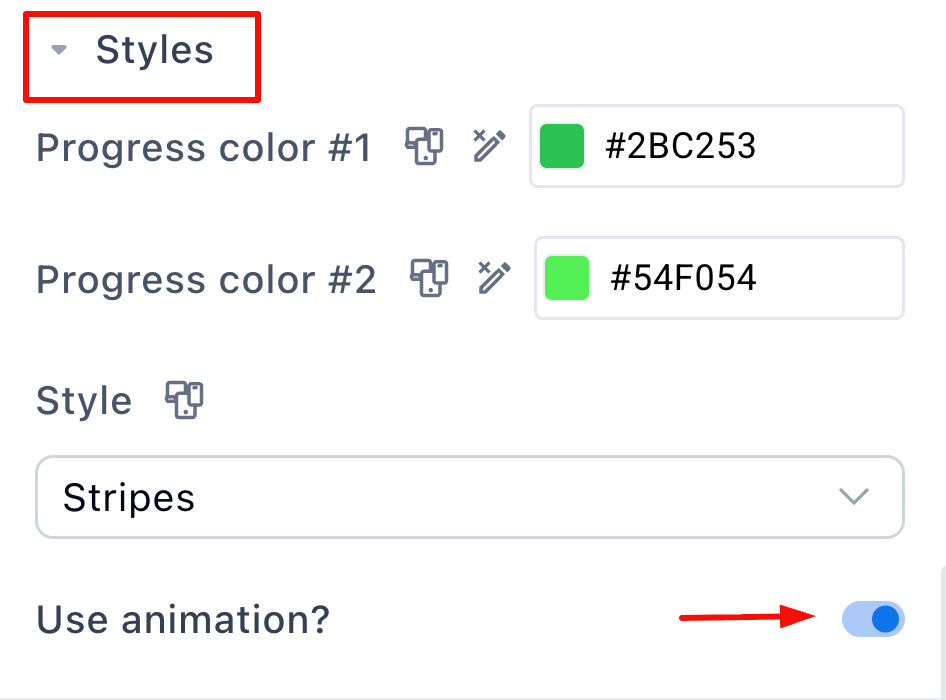This screenshot has height=700, width=946.
Task: Click dynamic data wand icon for Progress color #1
Action: tap(489, 145)
